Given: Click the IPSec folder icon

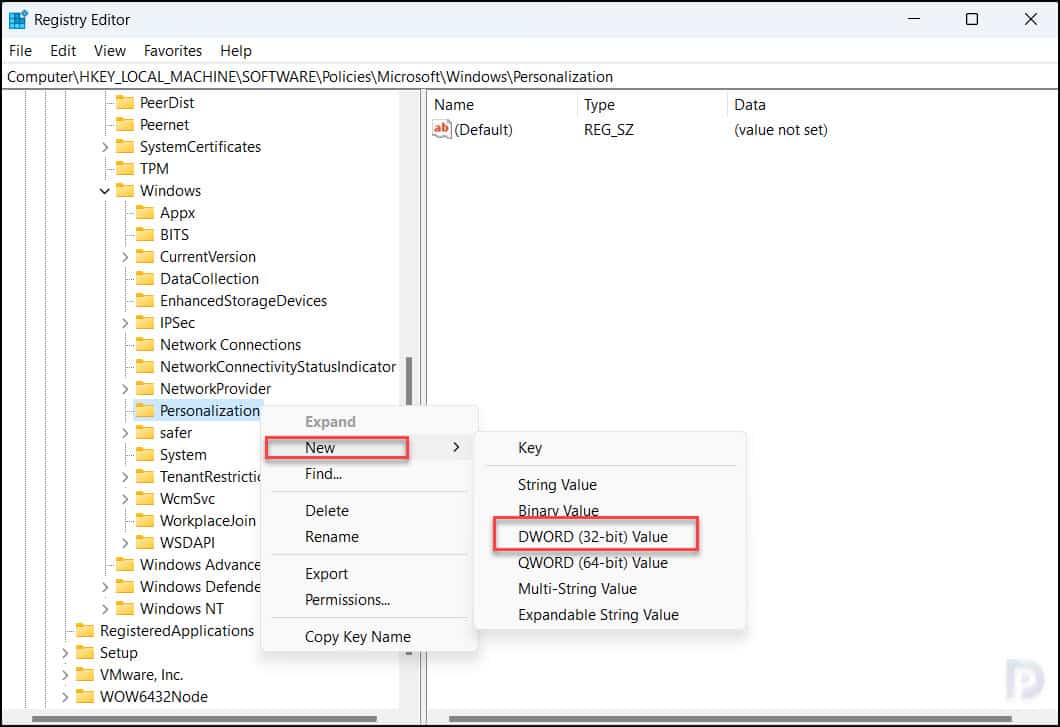Looking at the screenshot, I should 145,323.
